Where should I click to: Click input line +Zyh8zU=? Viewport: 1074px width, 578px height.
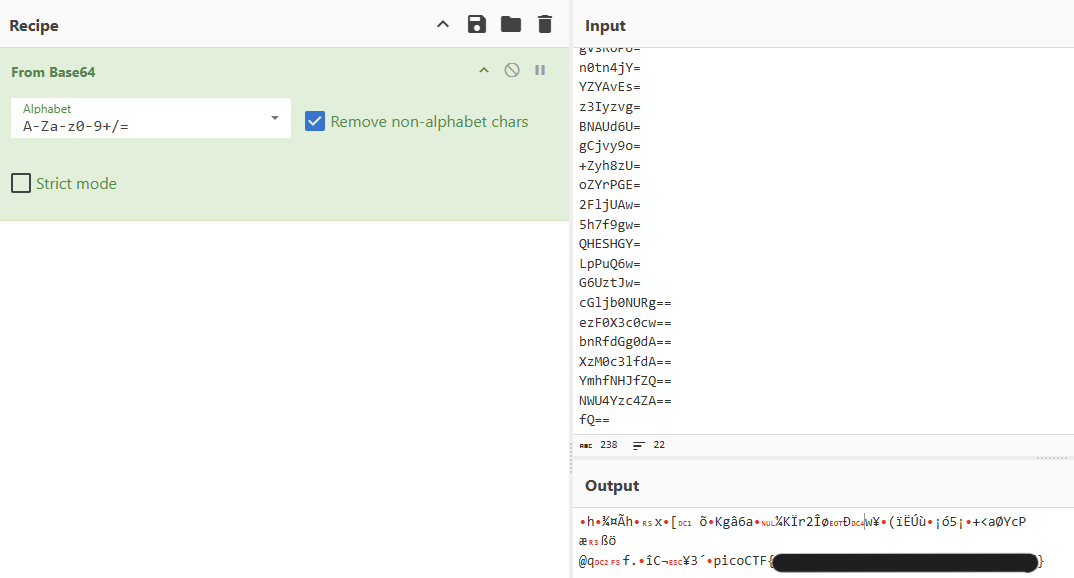pyautogui.click(x=610, y=166)
